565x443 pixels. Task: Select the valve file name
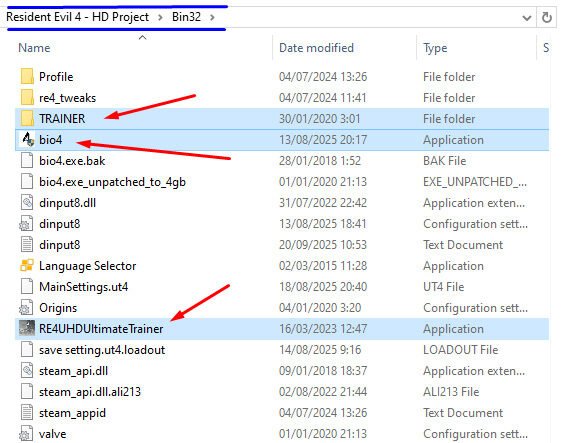pos(53,434)
